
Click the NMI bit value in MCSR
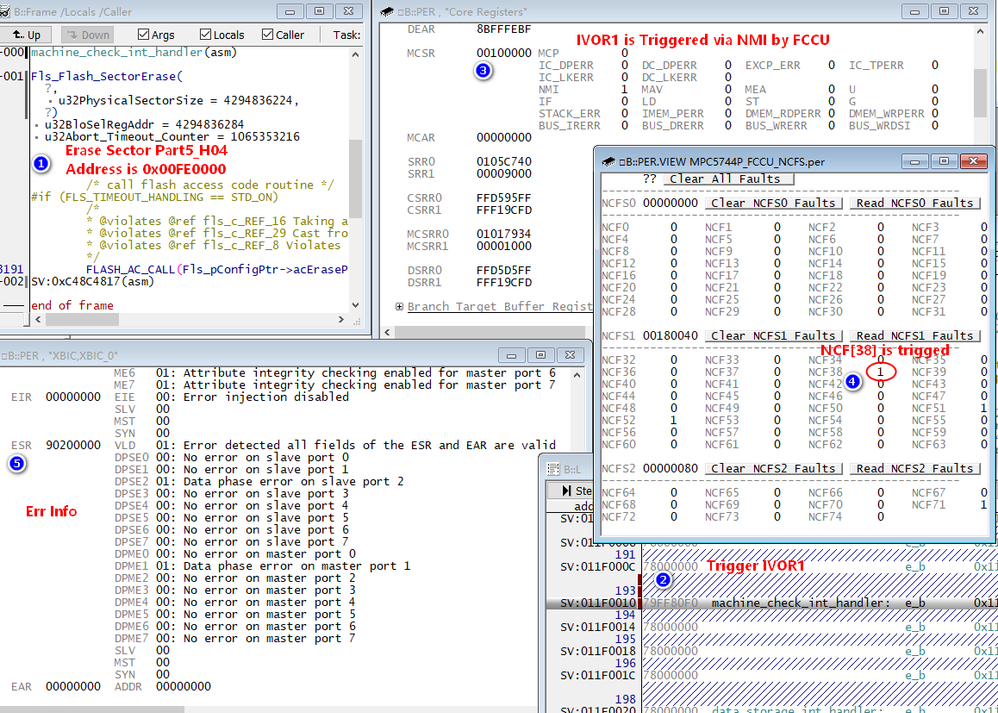click(624, 89)
